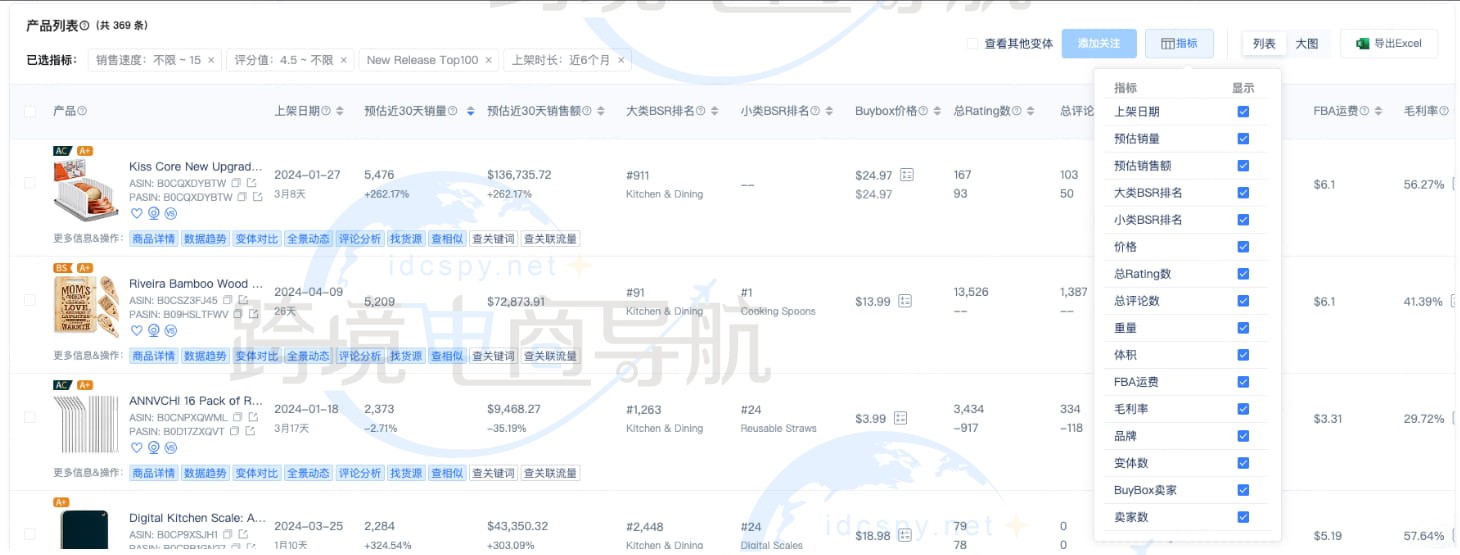Image resolution: width=1460 pixels, height=555 pixels.
Task: Click 找货源 under Kiss Core product
Action: click(x=406, y=239)
